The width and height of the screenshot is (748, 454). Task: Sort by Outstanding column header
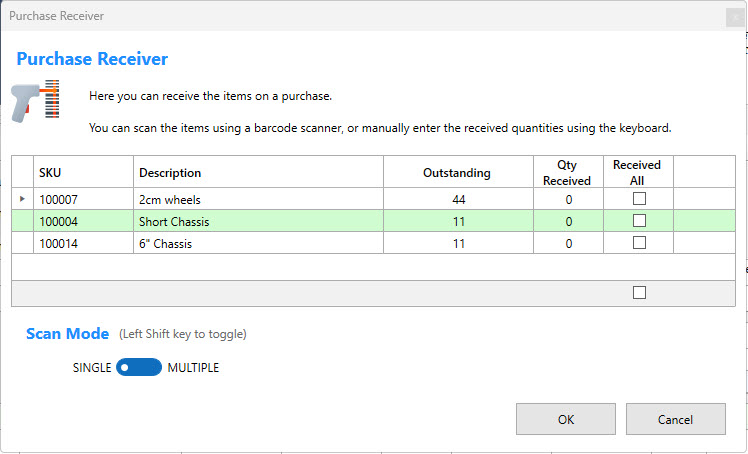tap(457, 173)
